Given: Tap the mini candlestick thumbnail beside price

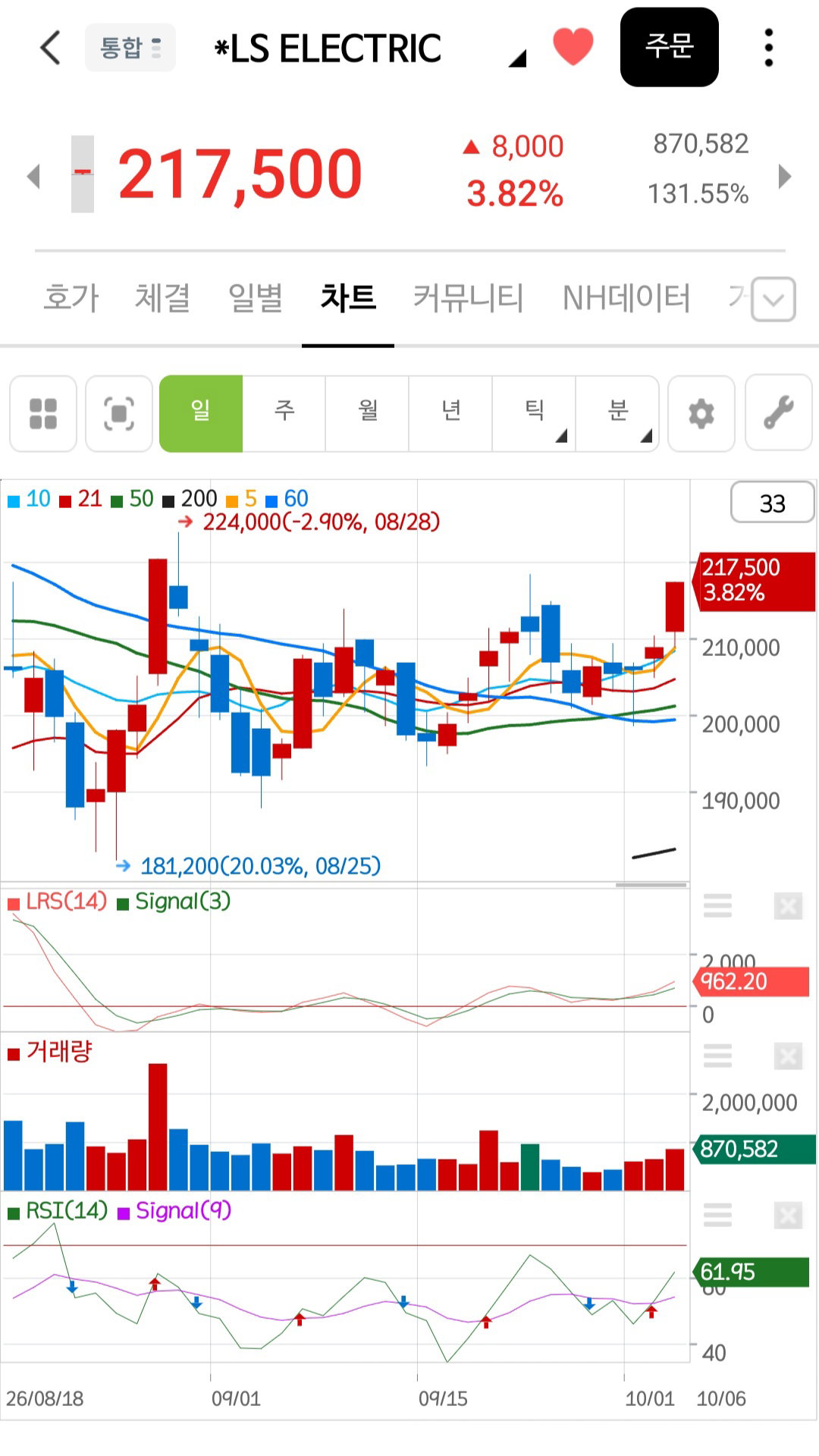Looking at the screenshot, I should pyautogui.click(x=83, y=174).
